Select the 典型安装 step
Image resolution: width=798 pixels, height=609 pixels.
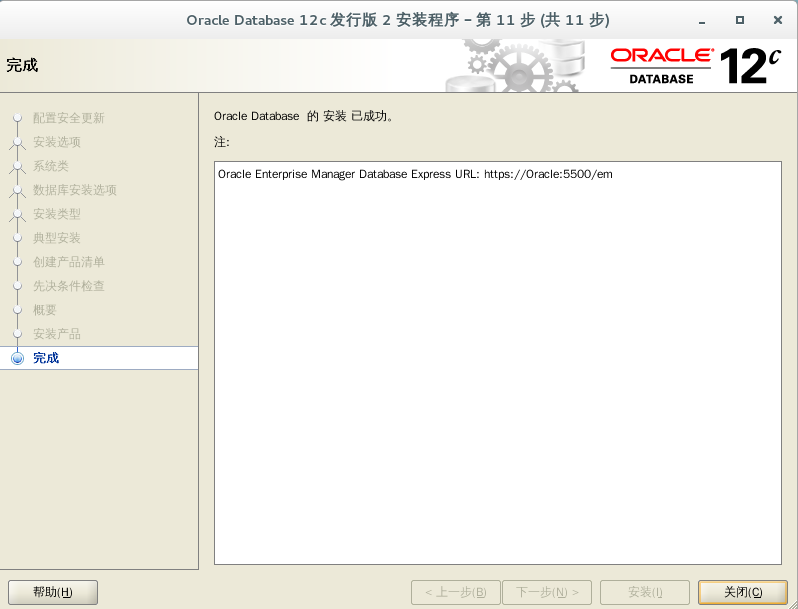[x=56, y=238]
